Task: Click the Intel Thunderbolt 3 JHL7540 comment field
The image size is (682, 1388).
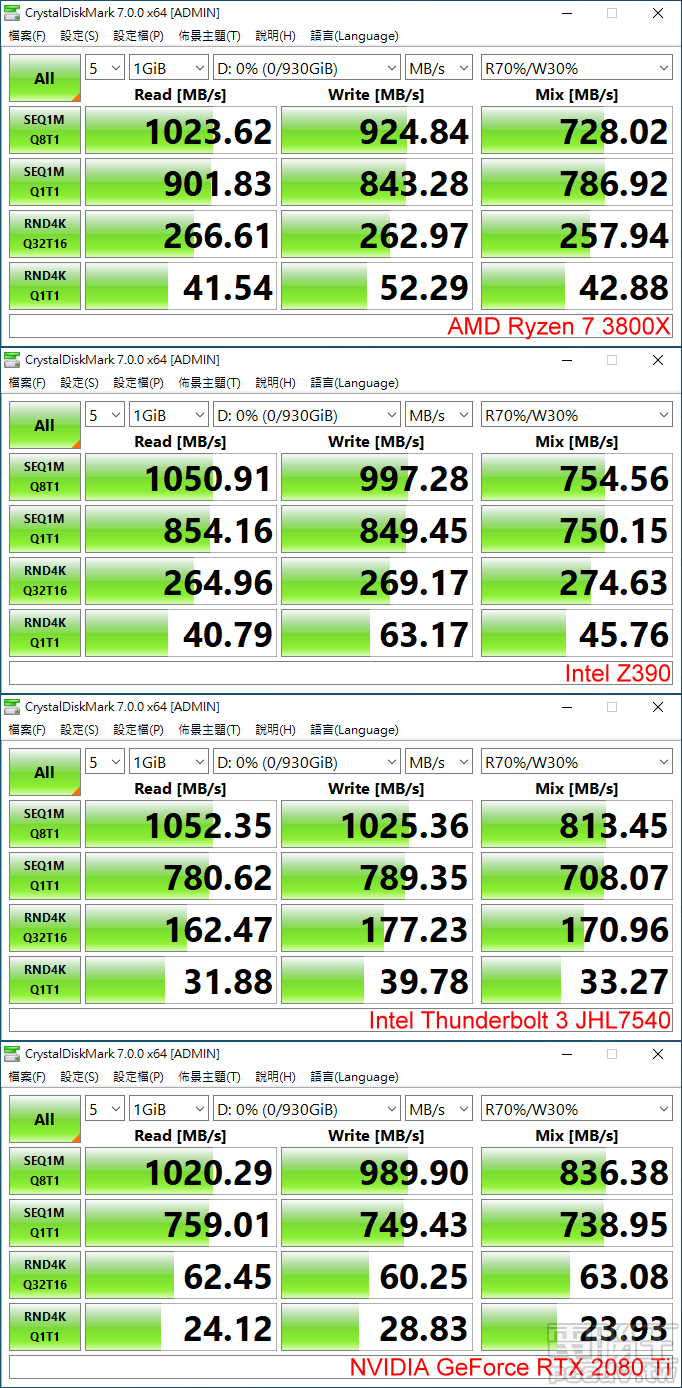Action: tap(341, 1020)
